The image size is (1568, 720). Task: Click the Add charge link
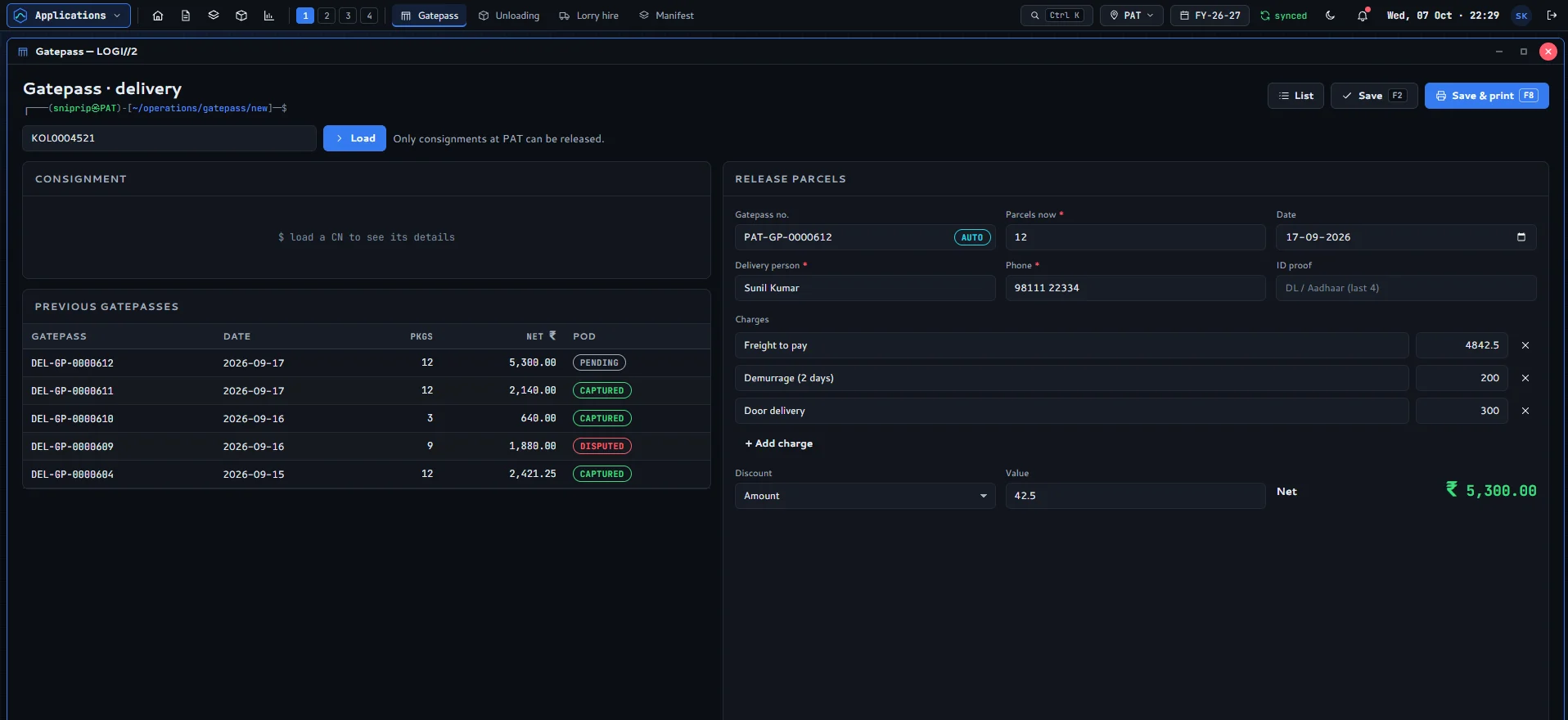pyautogui.click(x=778, y=443)
